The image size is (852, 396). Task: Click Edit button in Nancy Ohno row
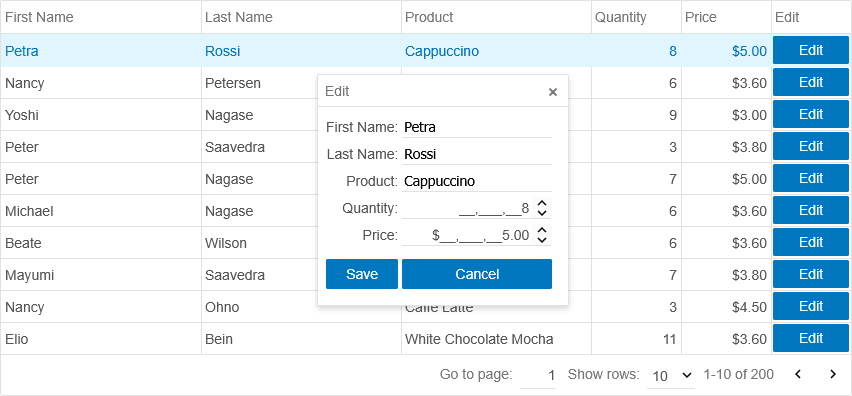811,306
